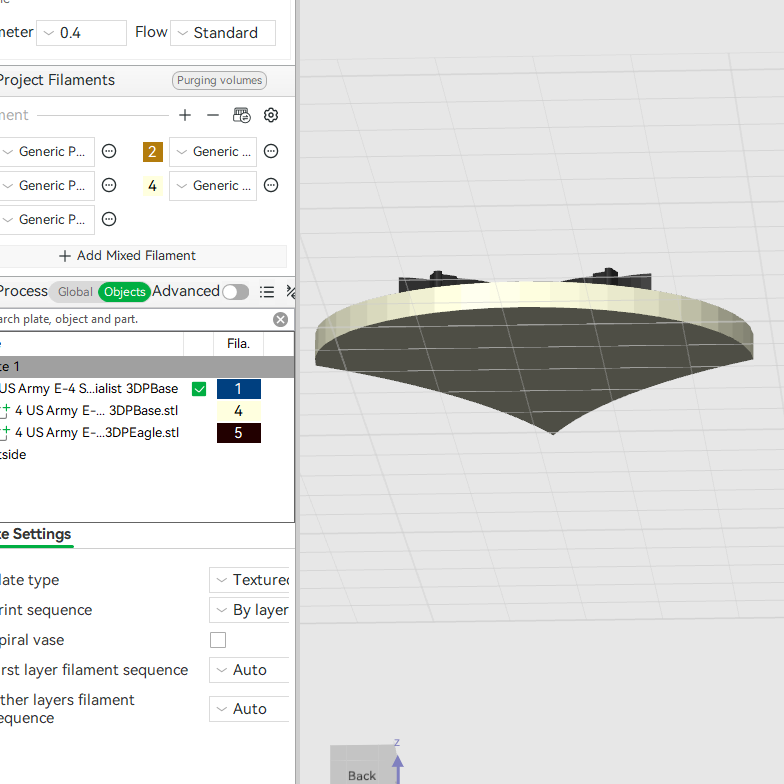The height and width of the screenshot is (784, 784).
Task: Edit filament 2 preset ellipsis icon
Action: 271,151
